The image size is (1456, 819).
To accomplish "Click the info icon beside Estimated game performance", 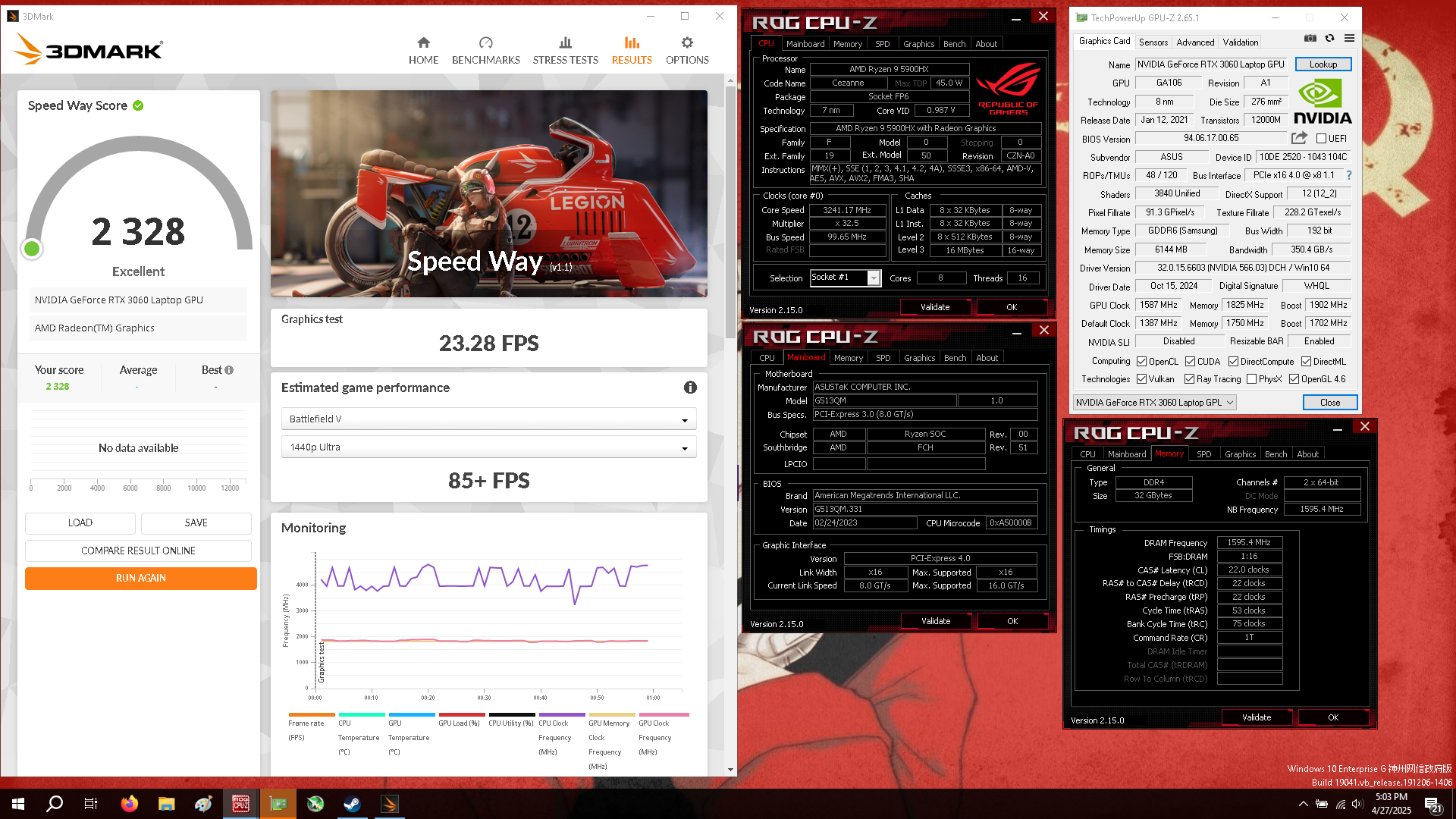I will pyautogui.click(x=690, y=388).
